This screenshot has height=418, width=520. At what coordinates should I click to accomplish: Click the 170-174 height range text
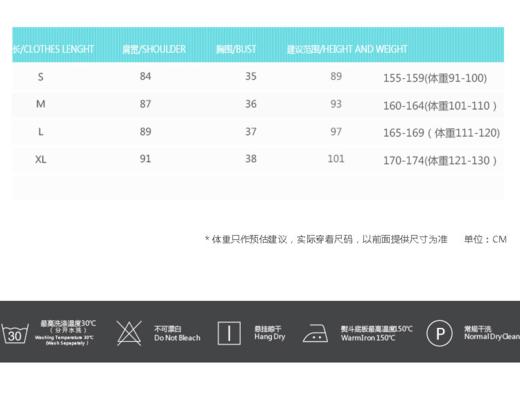[440, 161]
